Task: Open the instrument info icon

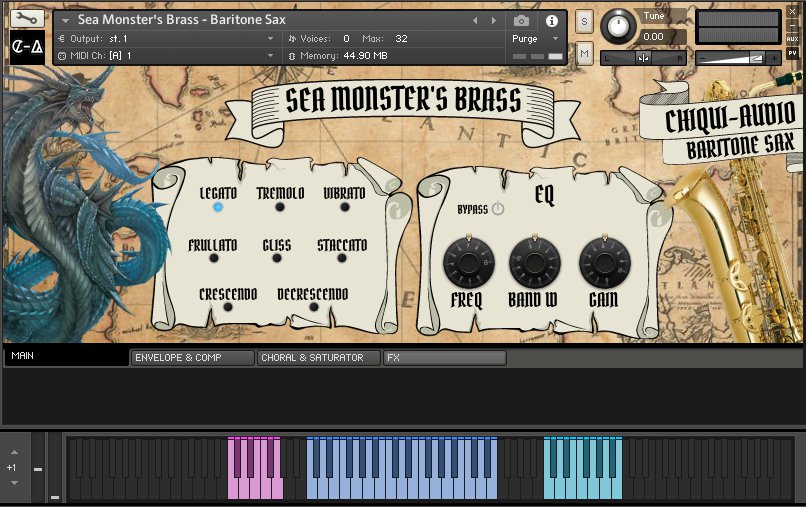Action: pos(551,20)
